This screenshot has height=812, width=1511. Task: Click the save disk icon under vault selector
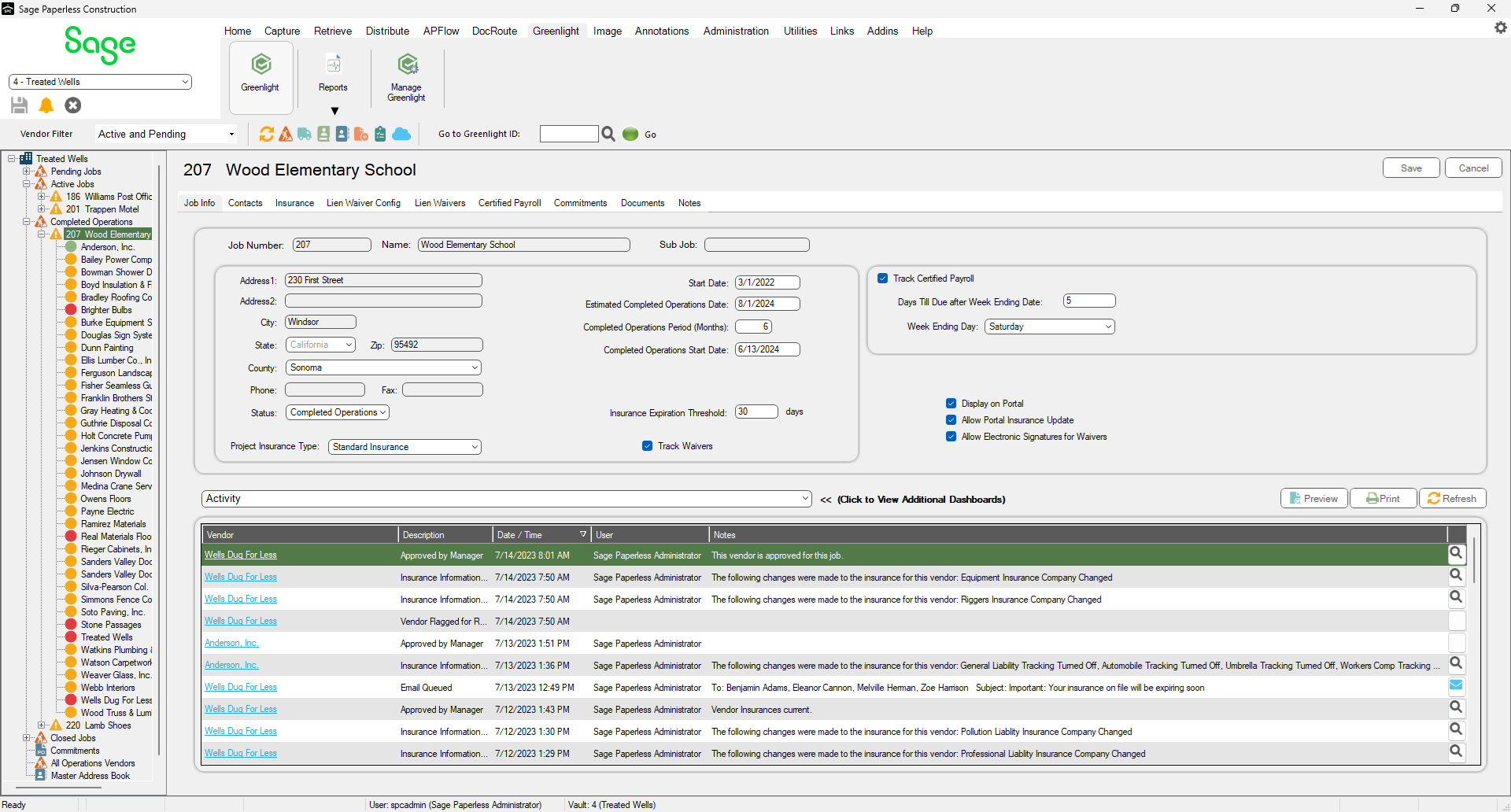[x=20, y=105]
